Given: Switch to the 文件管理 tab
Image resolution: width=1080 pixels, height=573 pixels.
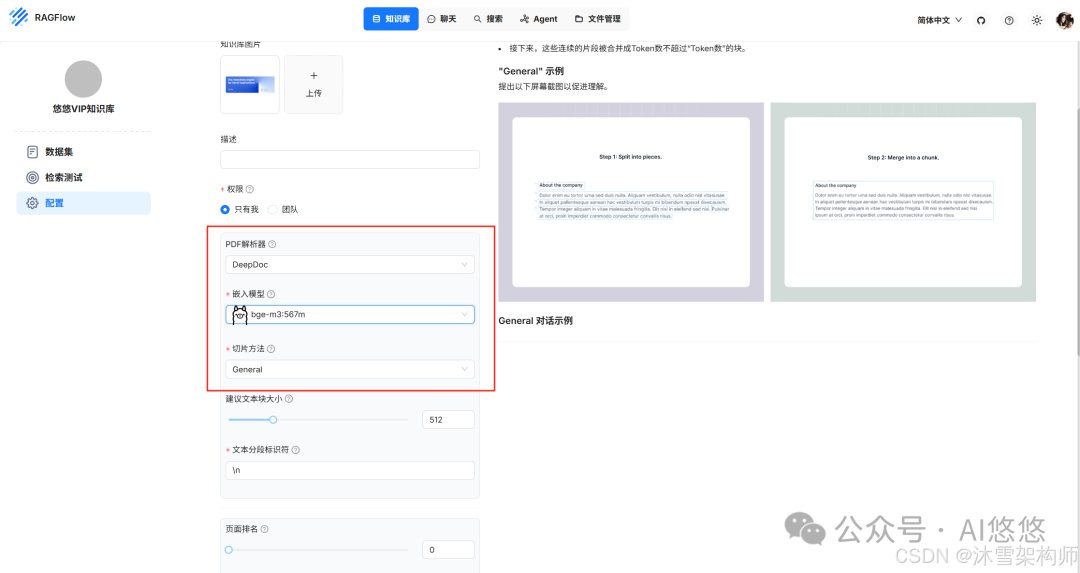Looking at the screenshot, I should pos(598,19).
